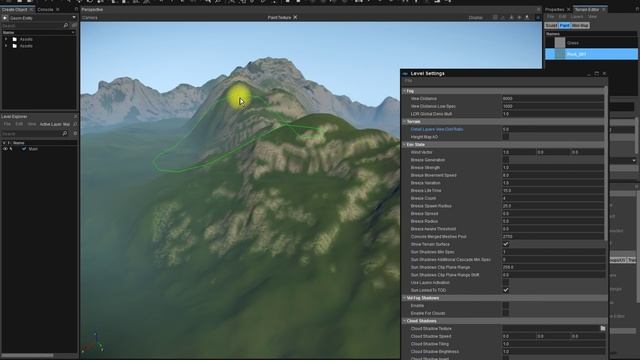Switch to the Console tab

click(45, 9)
